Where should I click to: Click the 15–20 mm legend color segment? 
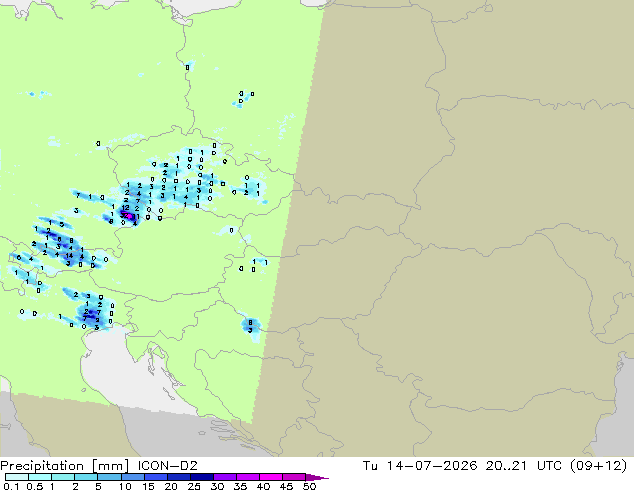(155, 477)
